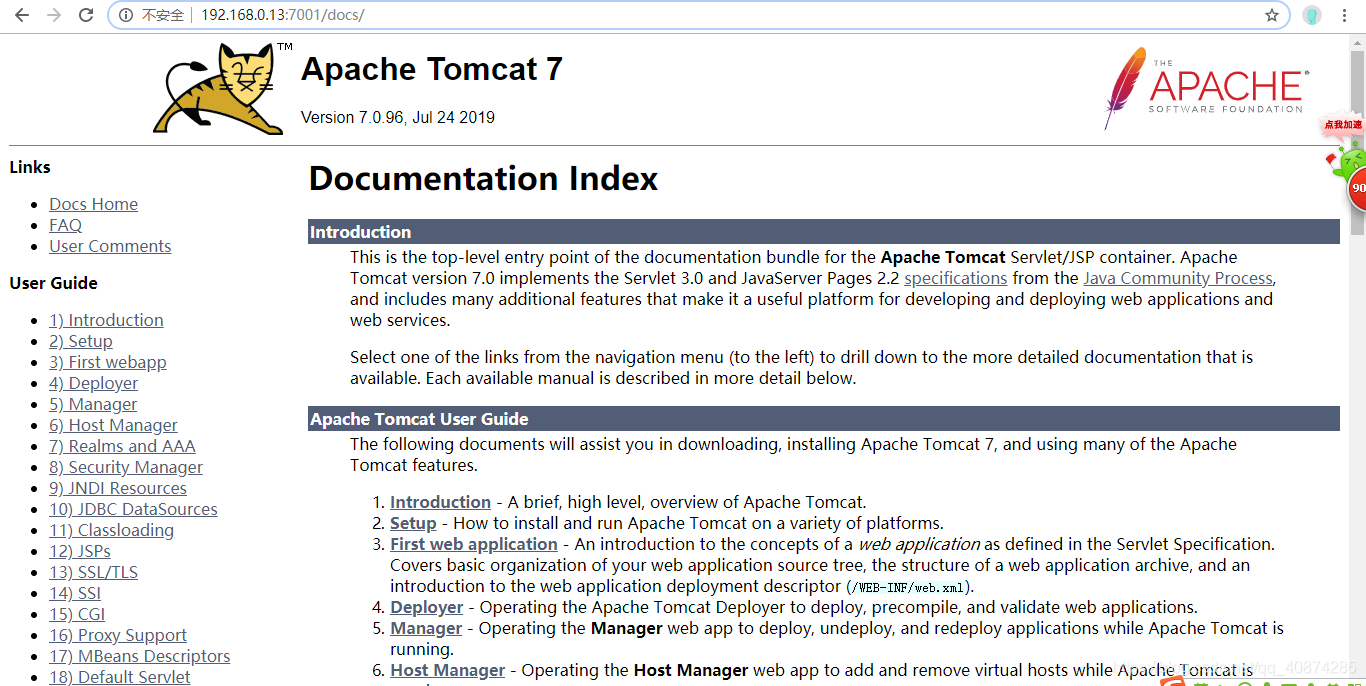Open First web application list link

click(x=473, y=544)
